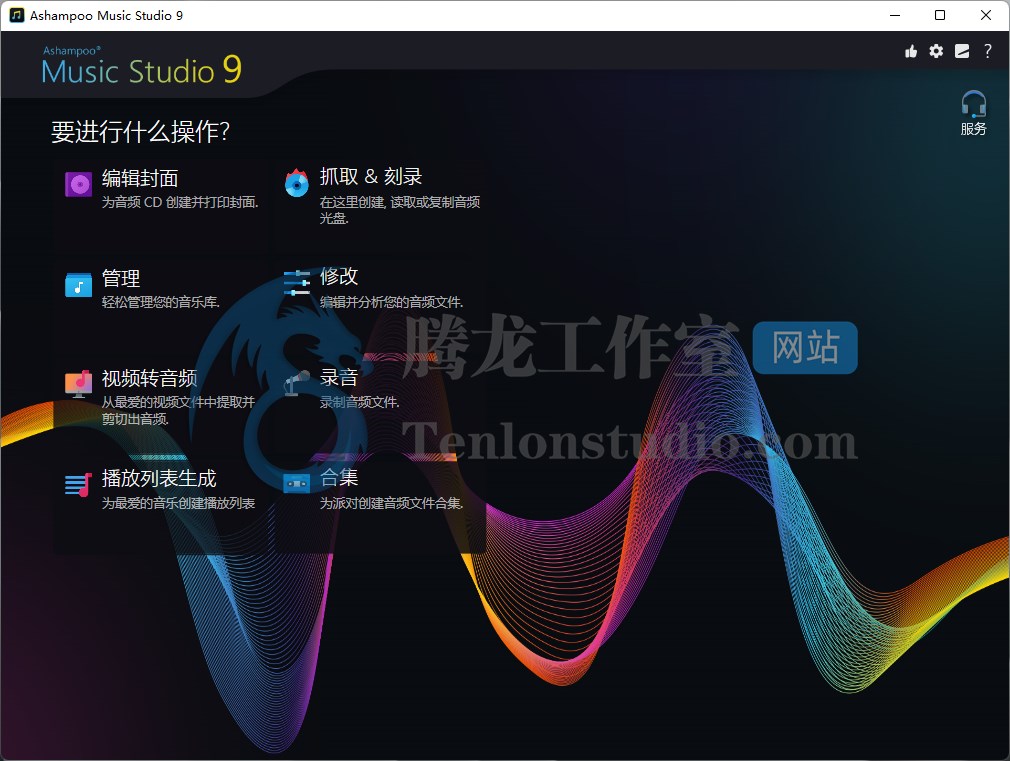This screenshot has height=761, width=1010.
Task: Click the playlist icon for 播放列表生成
Action: 79,485
